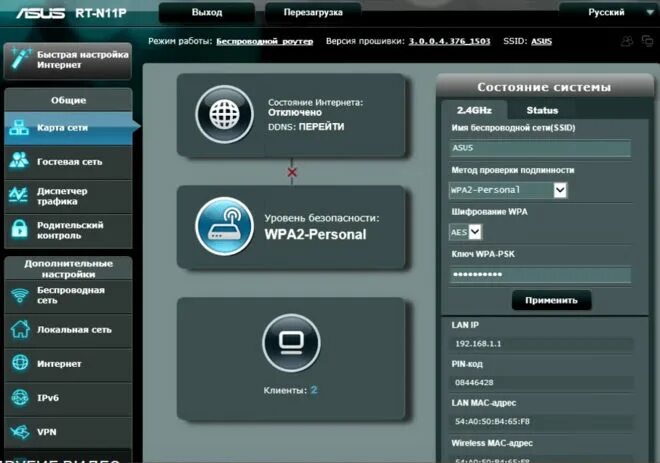Click the clients computer monitor icon

(x=291, y=343)
